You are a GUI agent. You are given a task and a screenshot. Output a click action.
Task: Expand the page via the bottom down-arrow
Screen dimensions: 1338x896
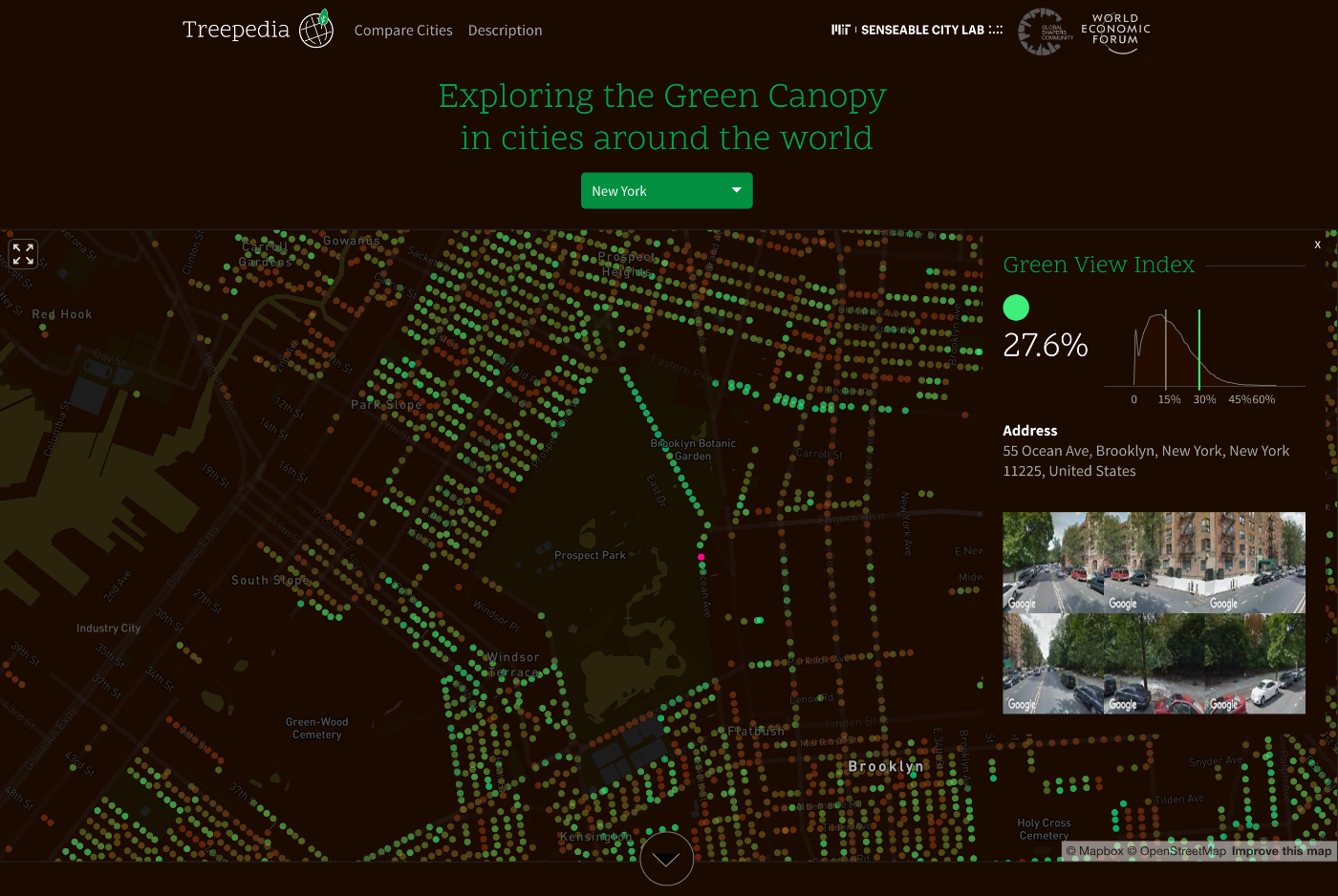(666, 858)
